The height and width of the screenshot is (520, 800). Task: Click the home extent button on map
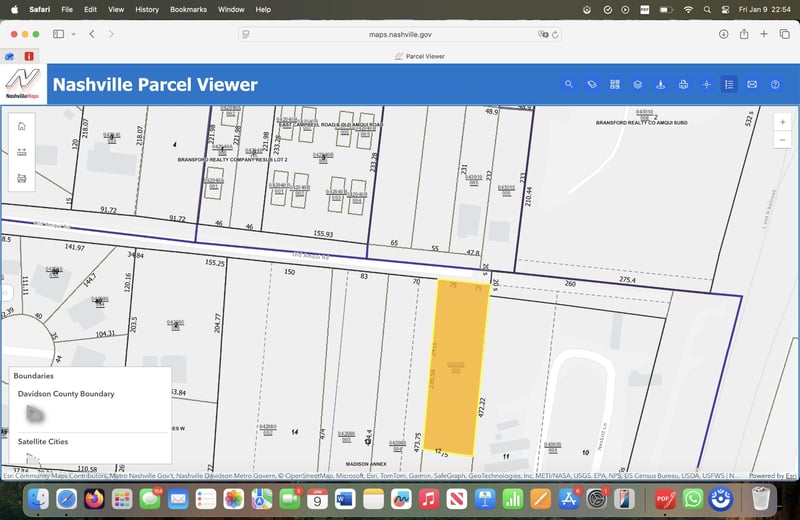(x=22, y=125)
